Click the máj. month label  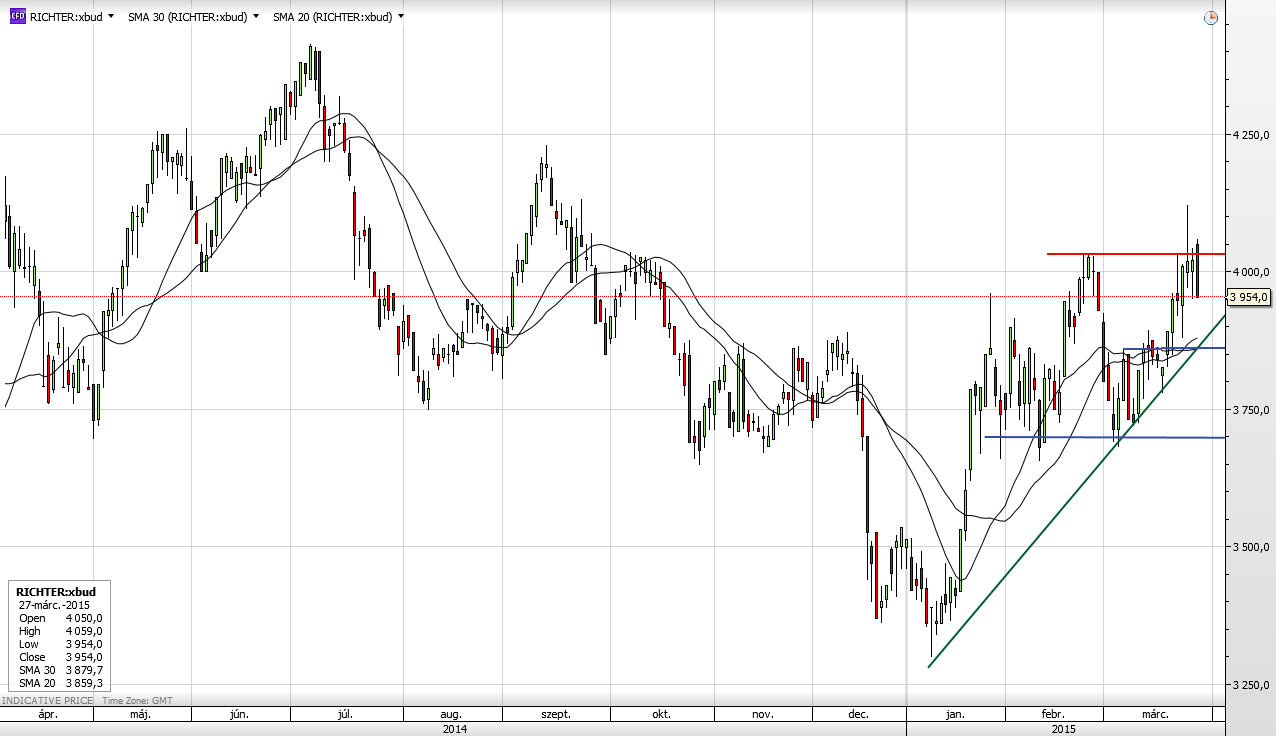(x=141, y=714)
